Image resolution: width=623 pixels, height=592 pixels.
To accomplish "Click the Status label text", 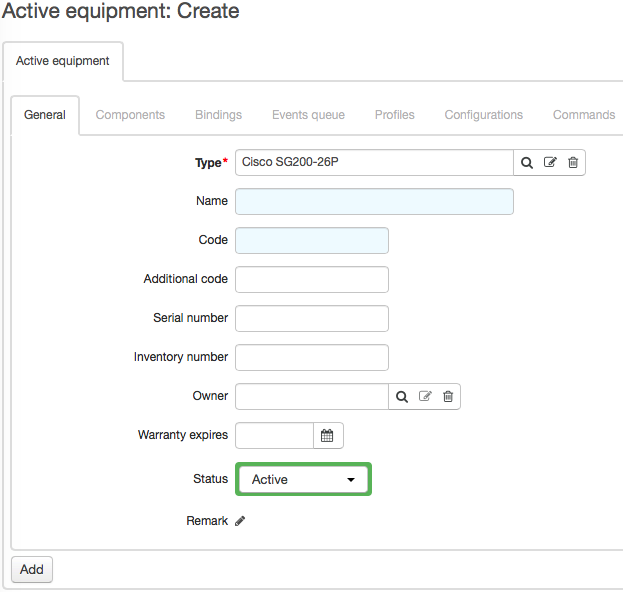I will coord(211,479).
